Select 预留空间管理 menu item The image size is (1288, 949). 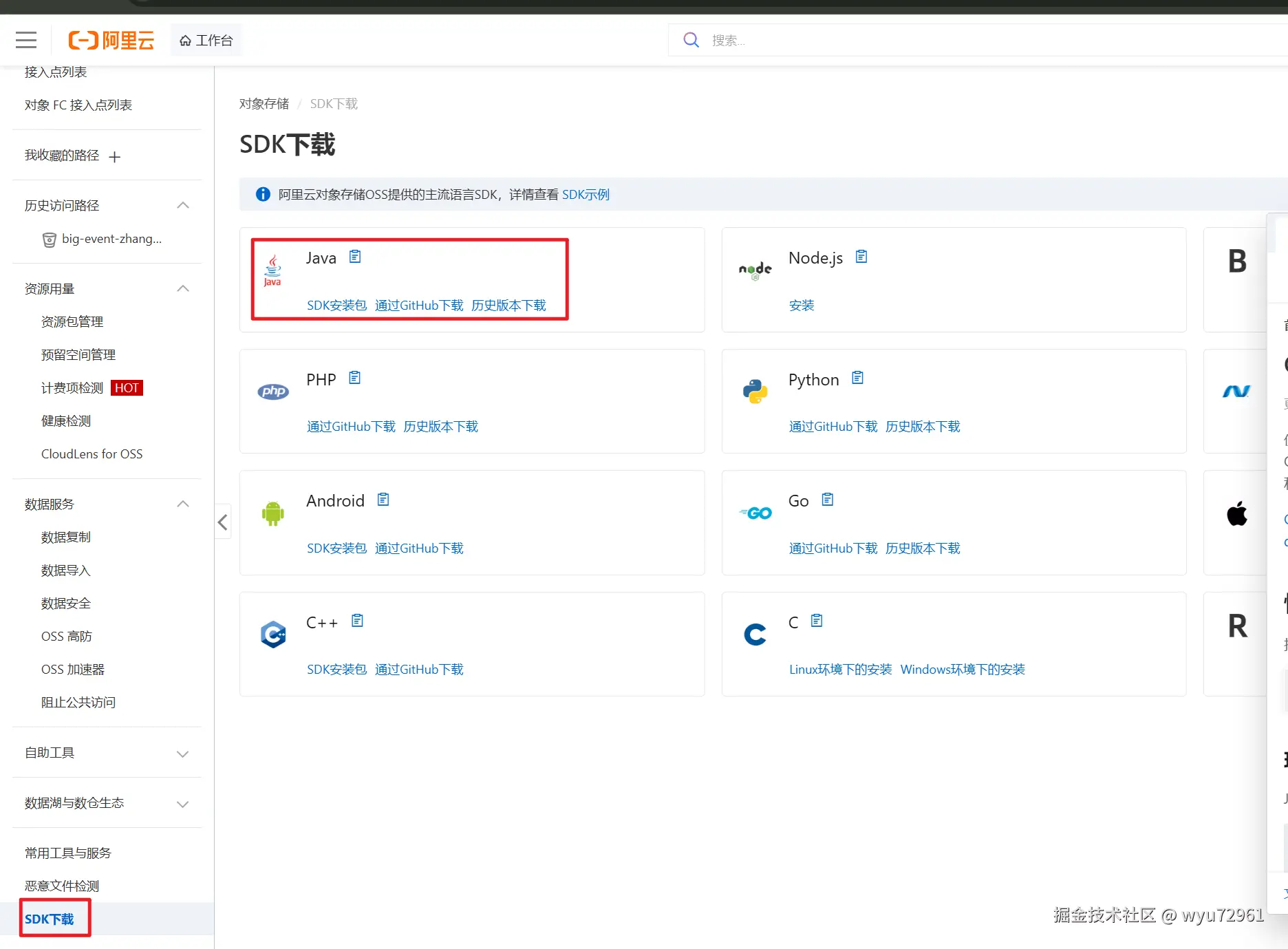coord(78,355)
